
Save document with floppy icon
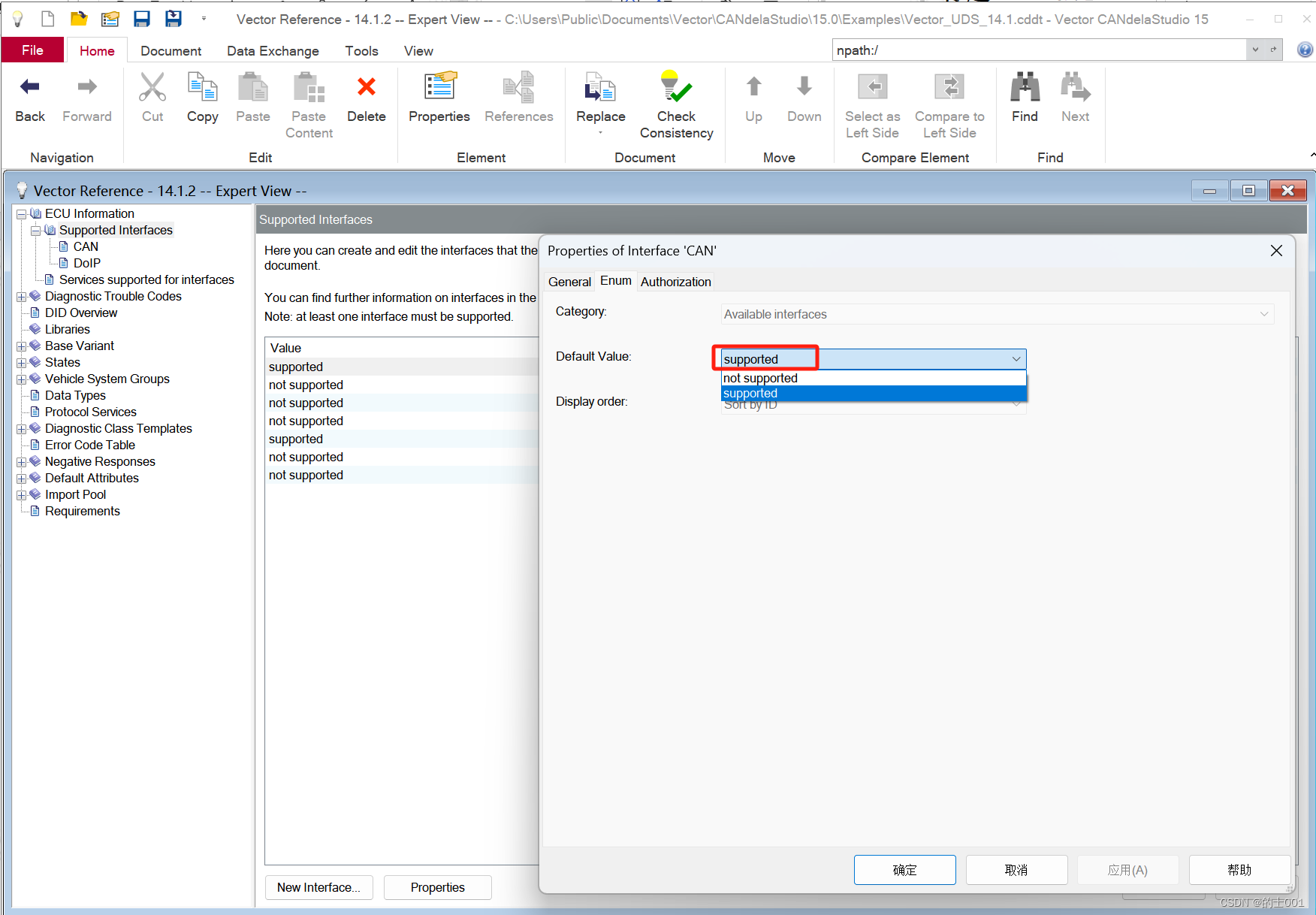tap(141, 19)
